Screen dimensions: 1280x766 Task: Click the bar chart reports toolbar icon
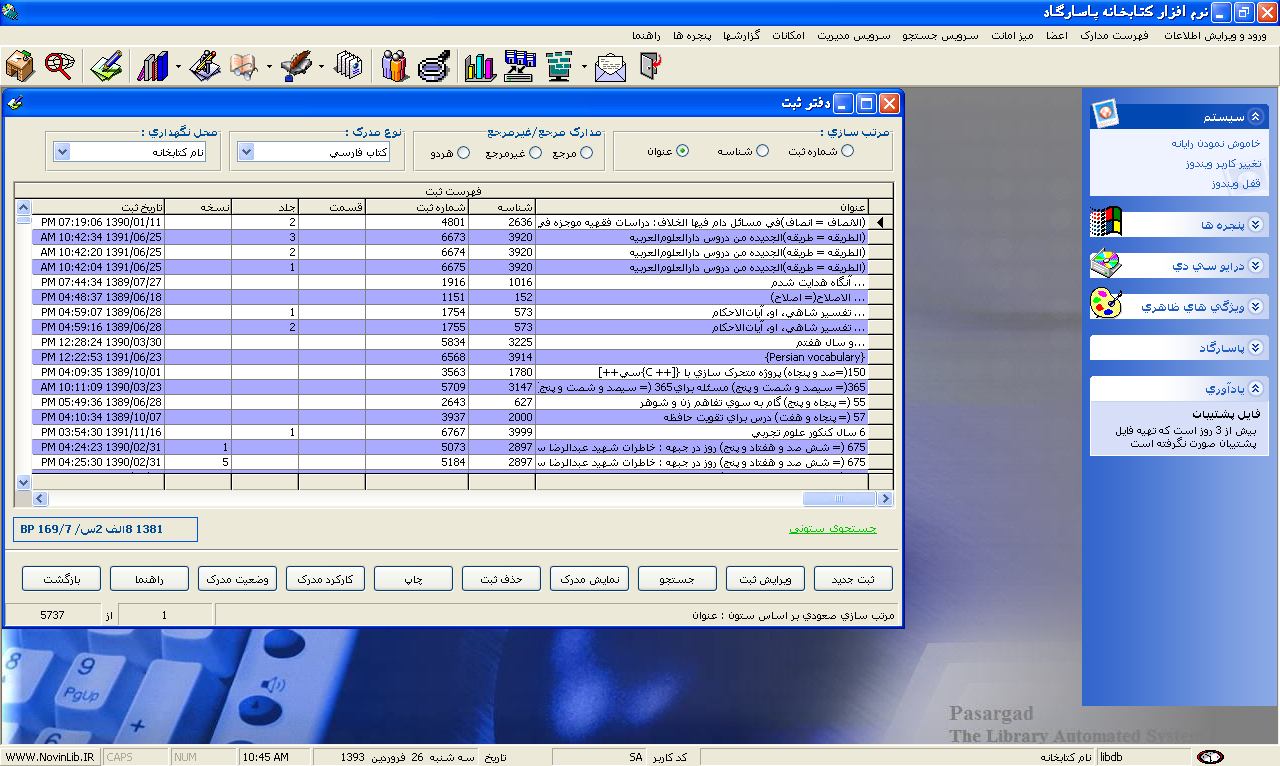[x=480, y=67]
